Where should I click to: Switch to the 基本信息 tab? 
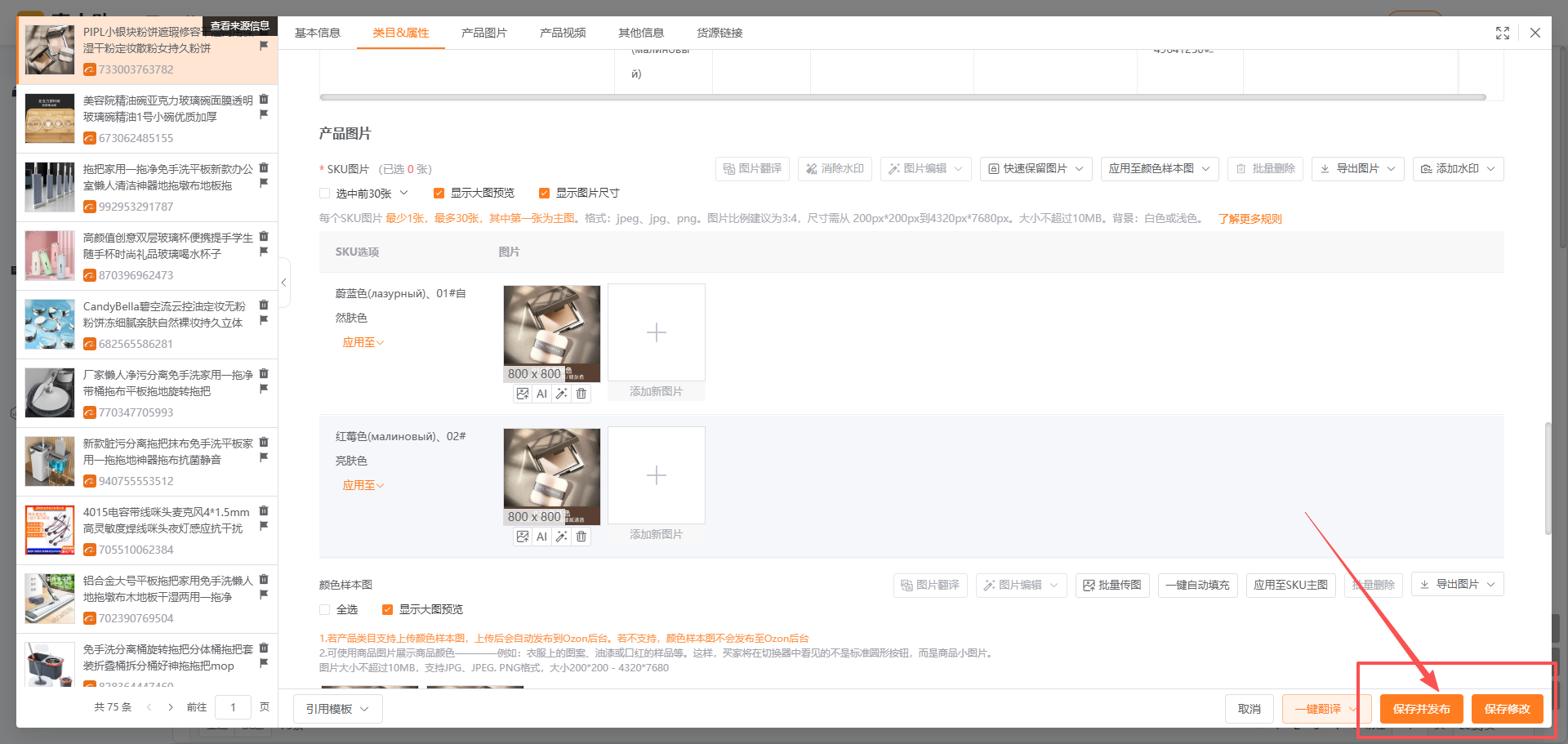[318, 33]
